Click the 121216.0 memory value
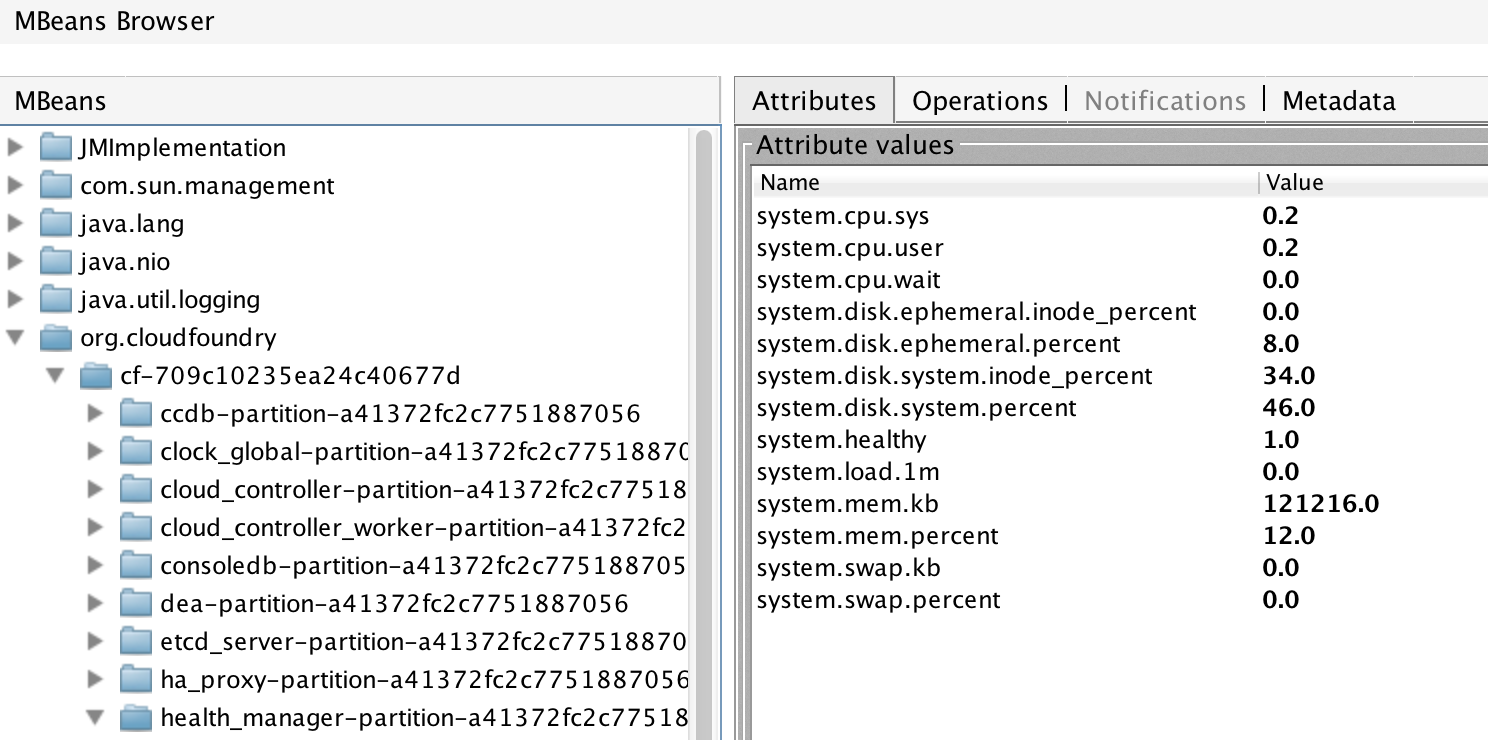The image size is (1488, 740). click(1321, 504)
